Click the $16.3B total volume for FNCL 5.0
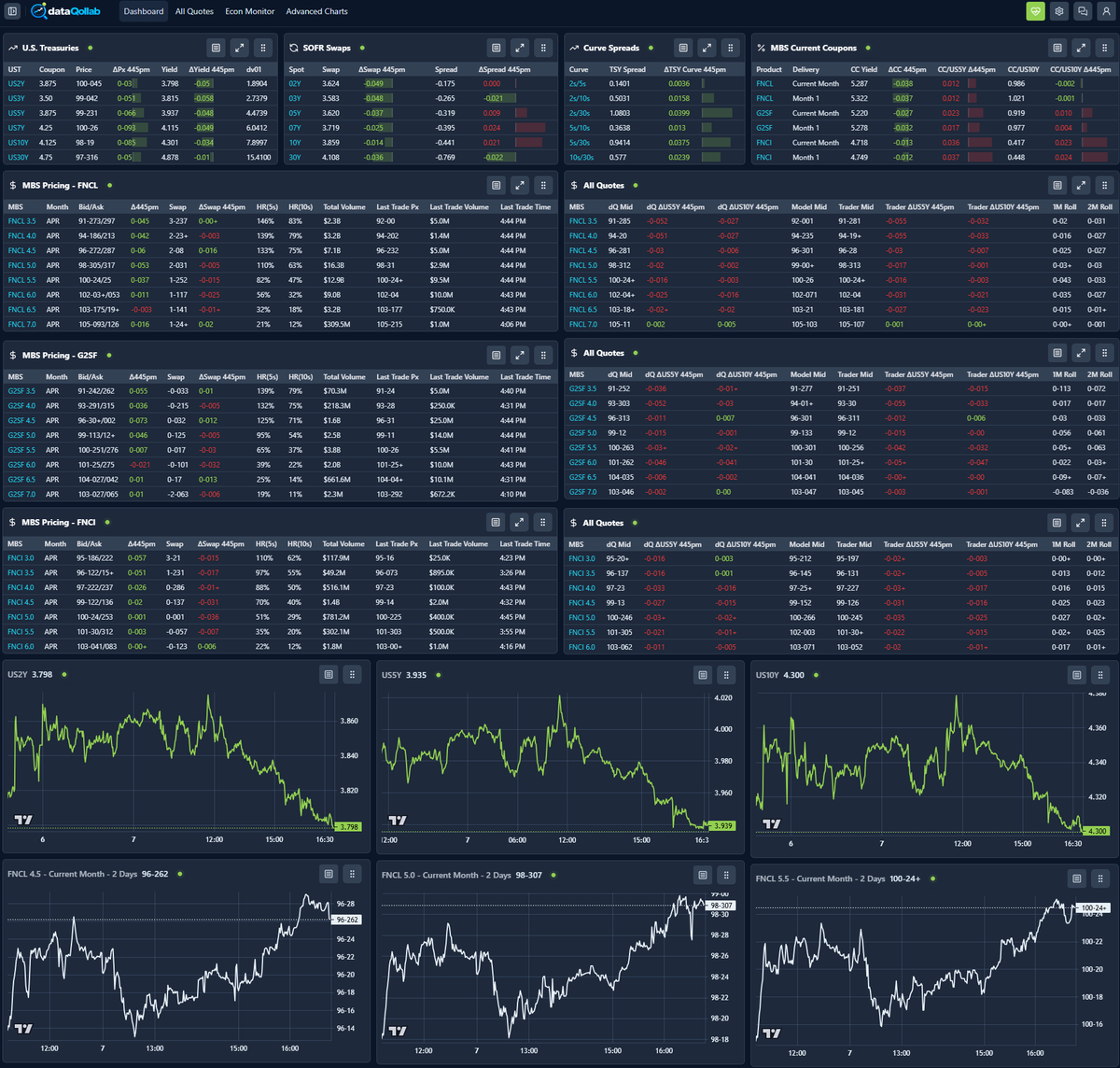 pos(332,265)
